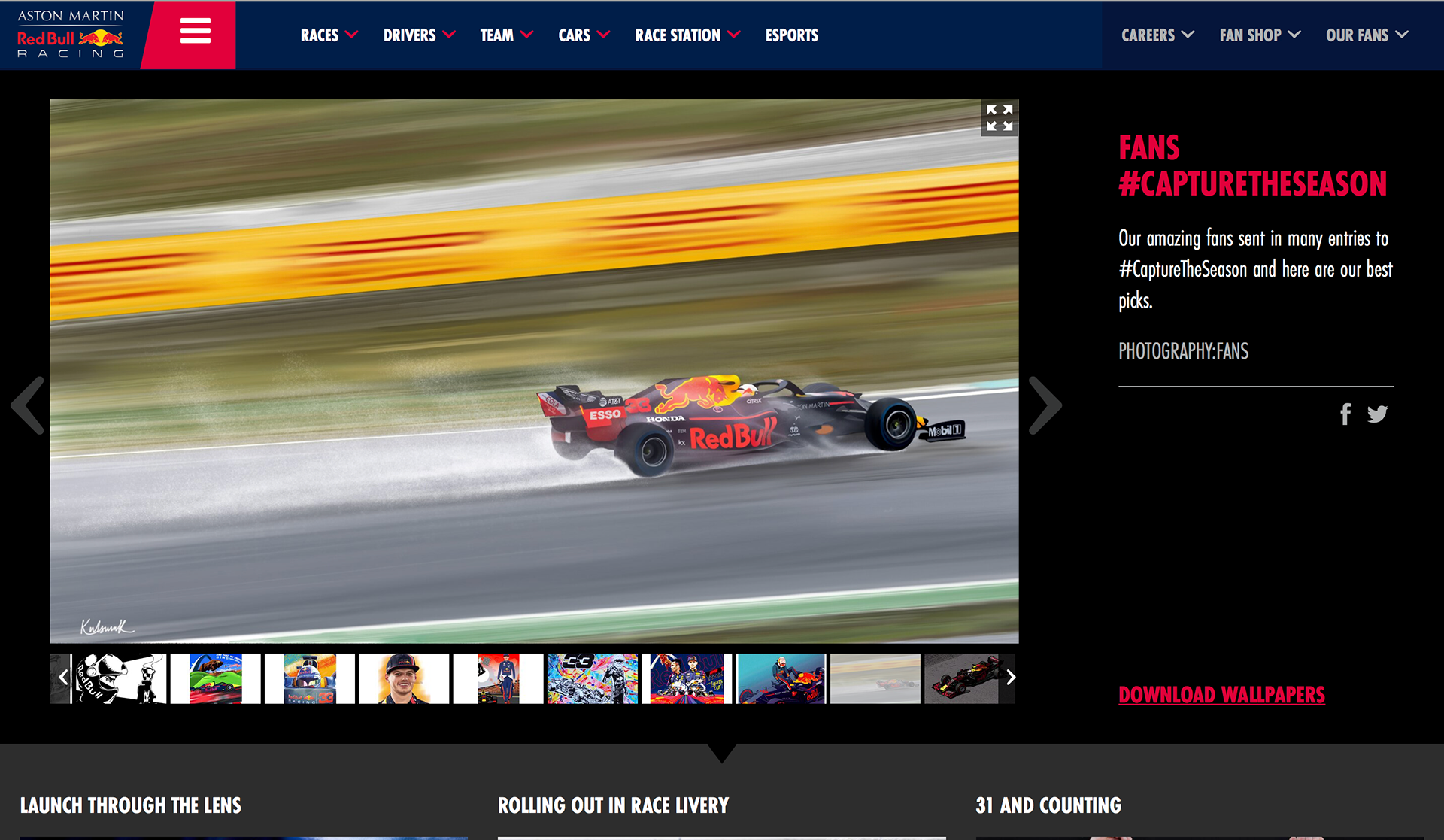Select the front-view car number 33 thumbnail
The image size is (1444, 840).
point(309,678)
